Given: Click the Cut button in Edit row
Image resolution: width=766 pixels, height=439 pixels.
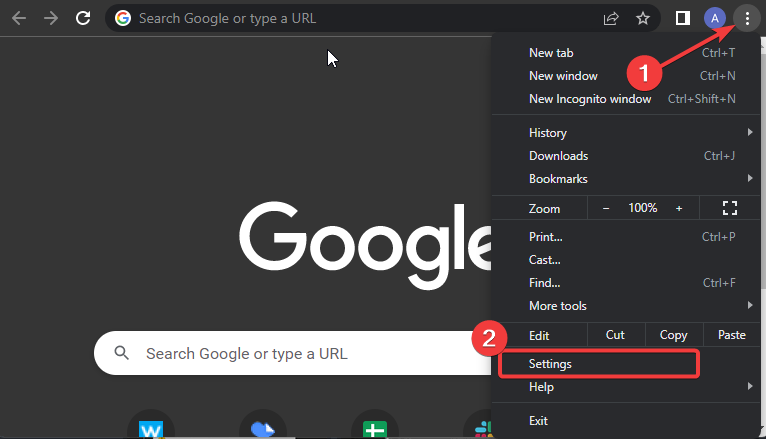Looking at the screenshot, I should pos(616,335).
